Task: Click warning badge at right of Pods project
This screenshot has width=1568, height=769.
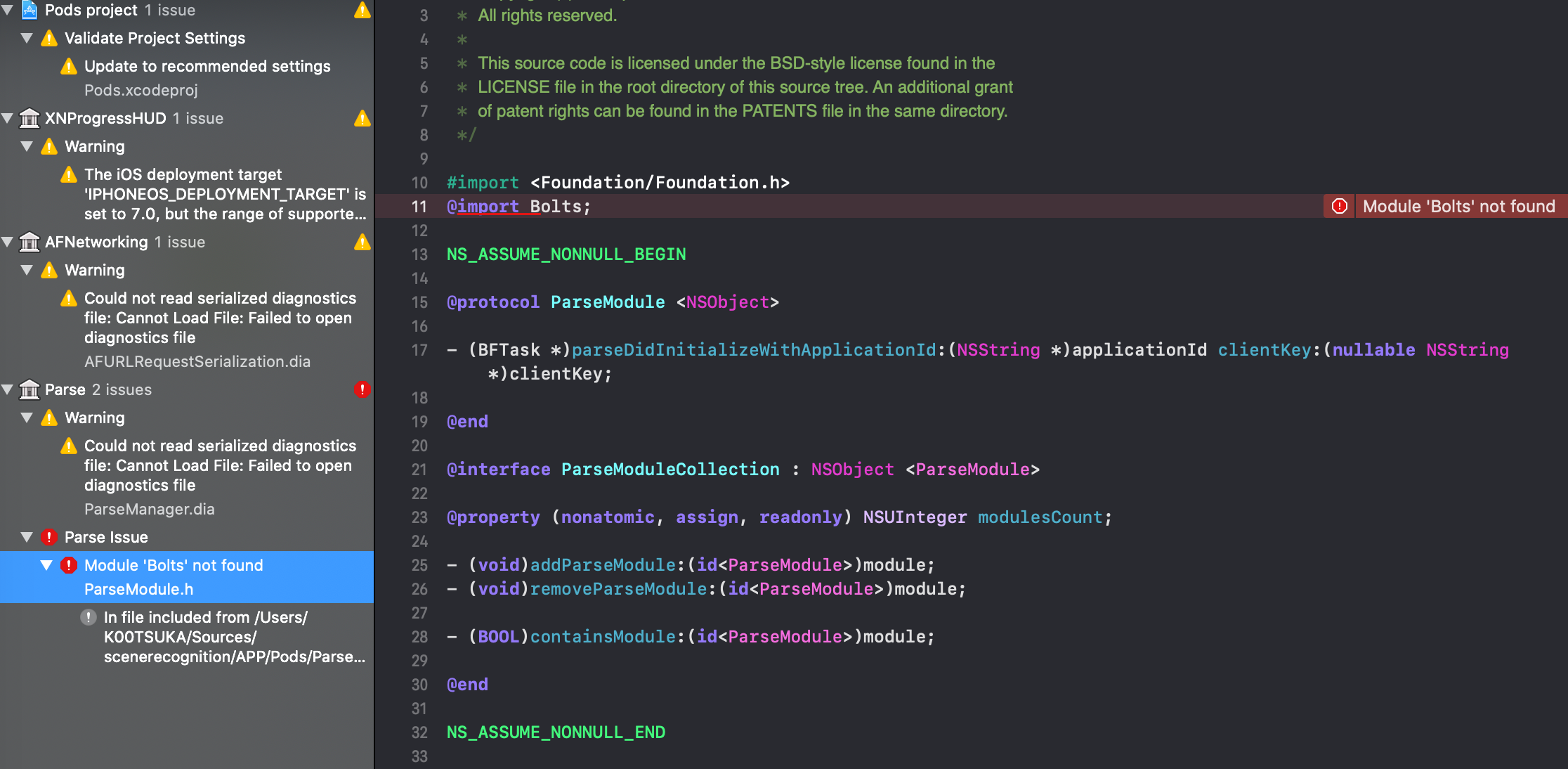Action: (x=362, y=10)
